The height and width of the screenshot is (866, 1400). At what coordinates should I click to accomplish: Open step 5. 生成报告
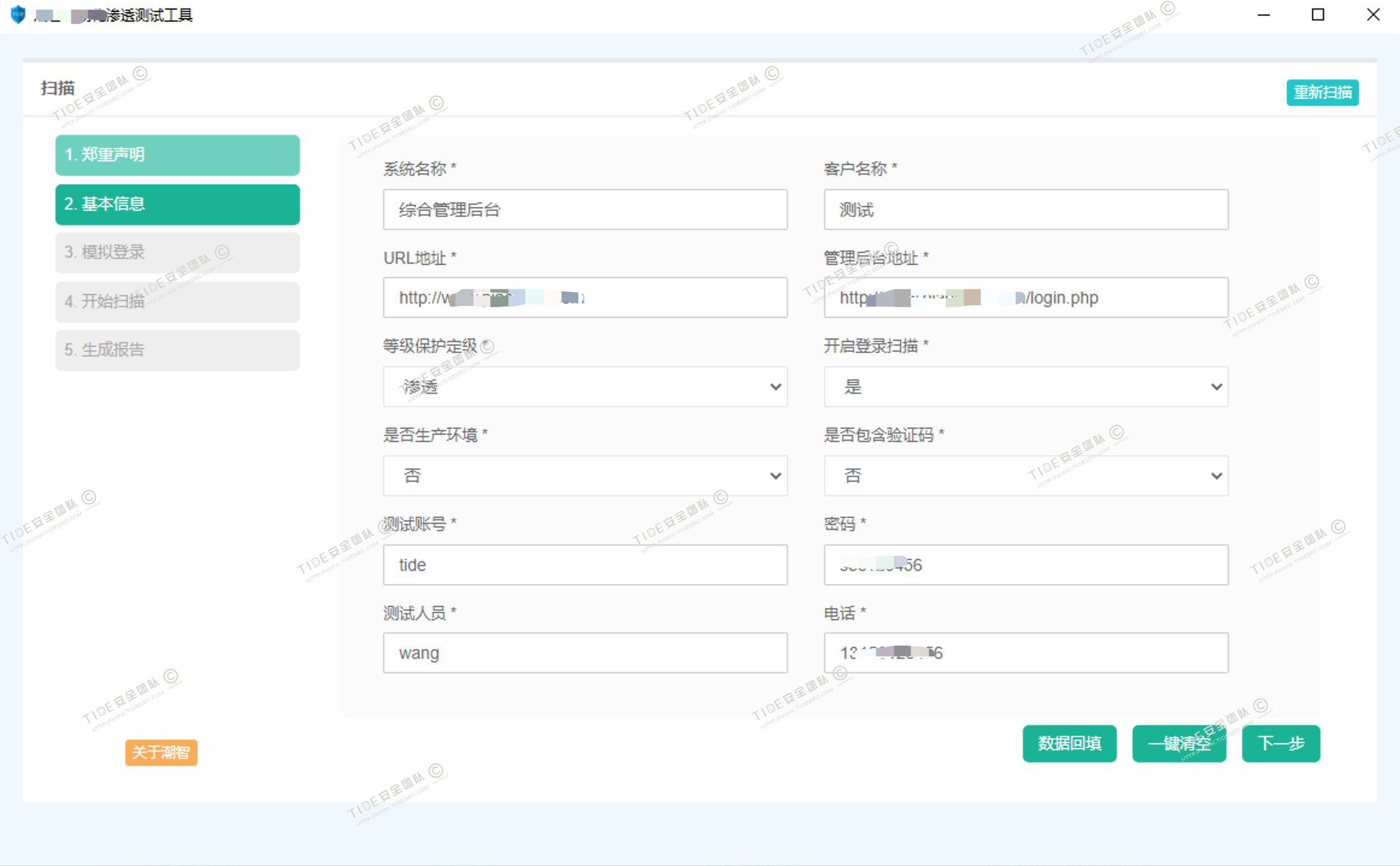click(x=177, y=350)
